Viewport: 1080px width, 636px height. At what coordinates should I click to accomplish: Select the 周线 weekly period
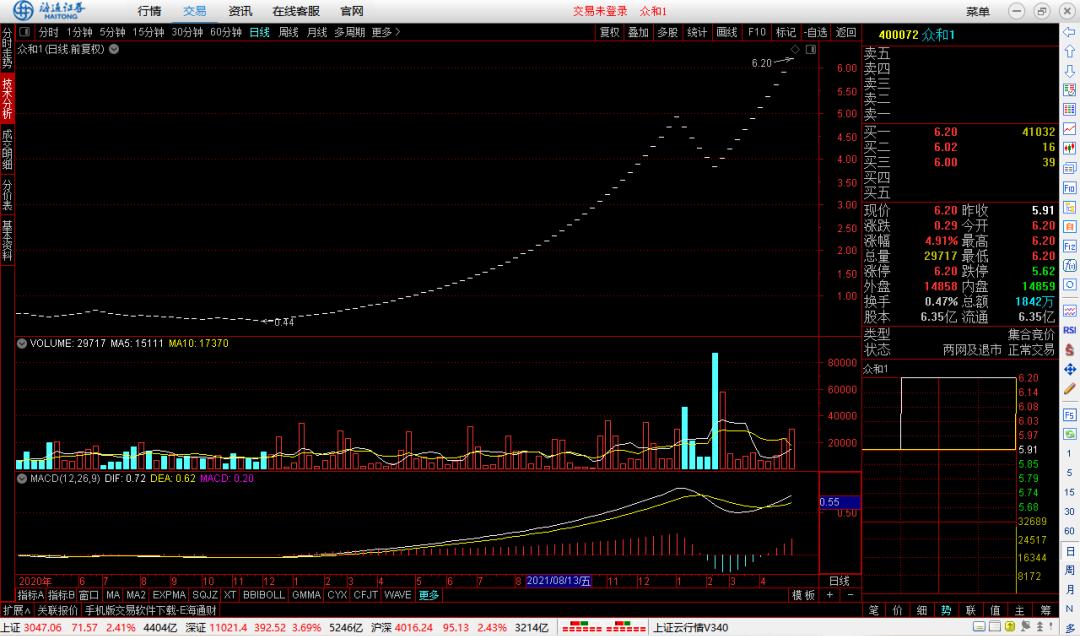click(x=288, y=32)
